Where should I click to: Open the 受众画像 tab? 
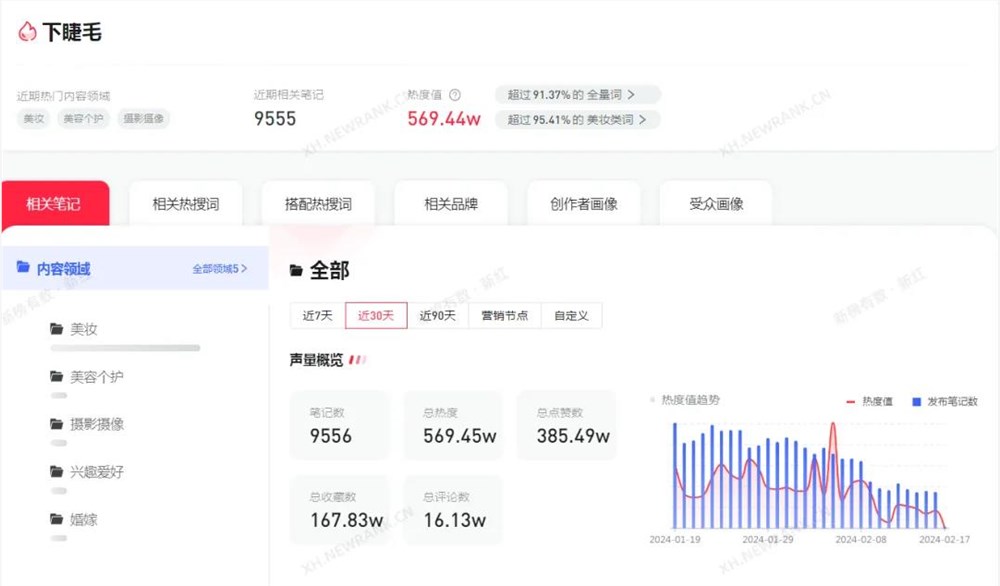click(714, 201)
